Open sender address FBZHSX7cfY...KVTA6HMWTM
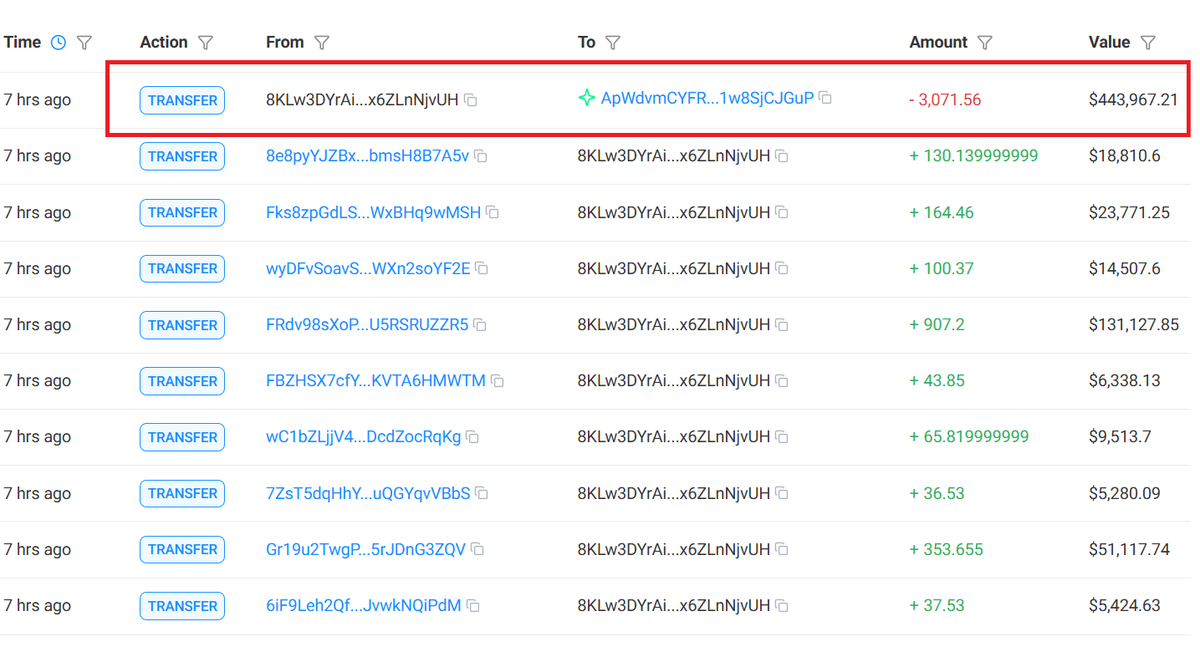The image size is (1200, 647). coord(376,381)
